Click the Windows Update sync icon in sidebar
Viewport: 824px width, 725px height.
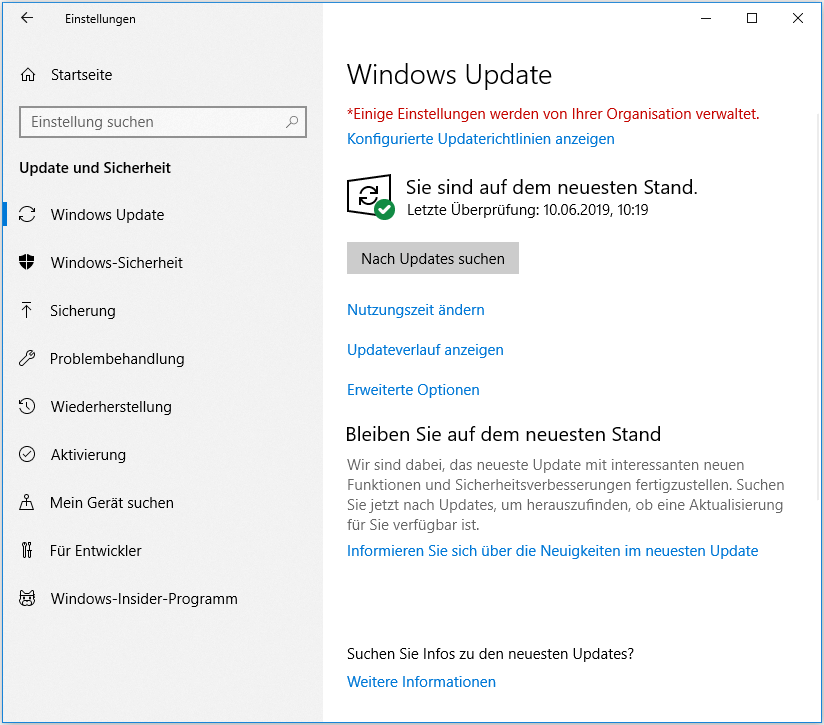coord(27,214)
